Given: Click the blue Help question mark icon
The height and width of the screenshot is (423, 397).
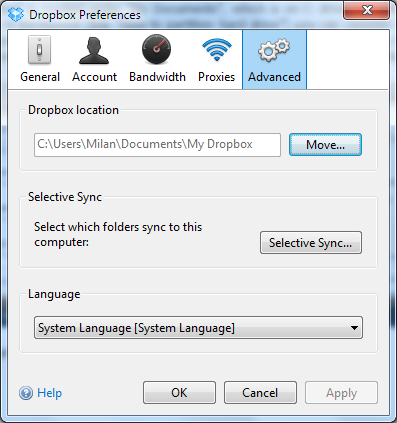Looking at the screenshot, I should [26, 393].
